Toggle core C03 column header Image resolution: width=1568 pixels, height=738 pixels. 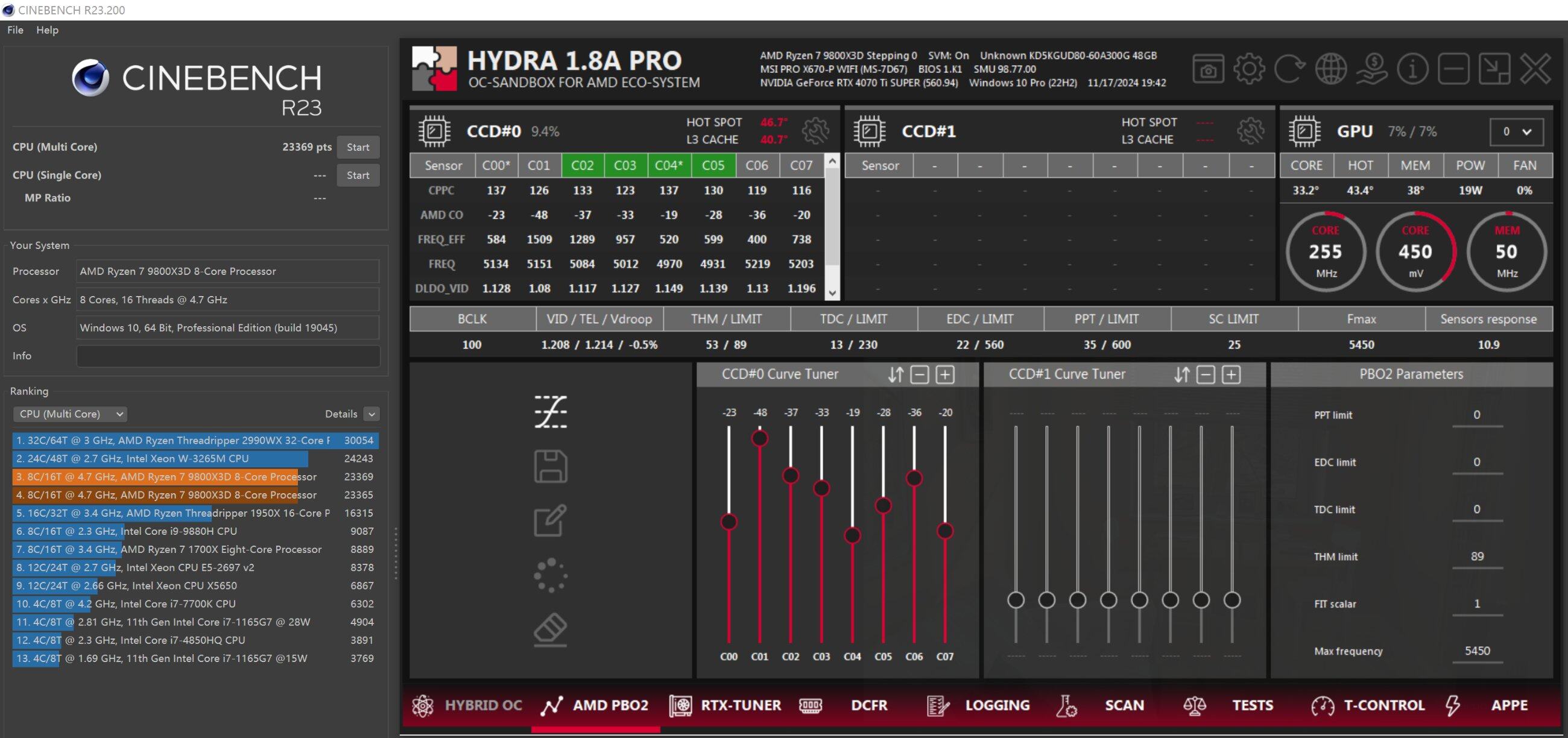click(x=625, y=165)
